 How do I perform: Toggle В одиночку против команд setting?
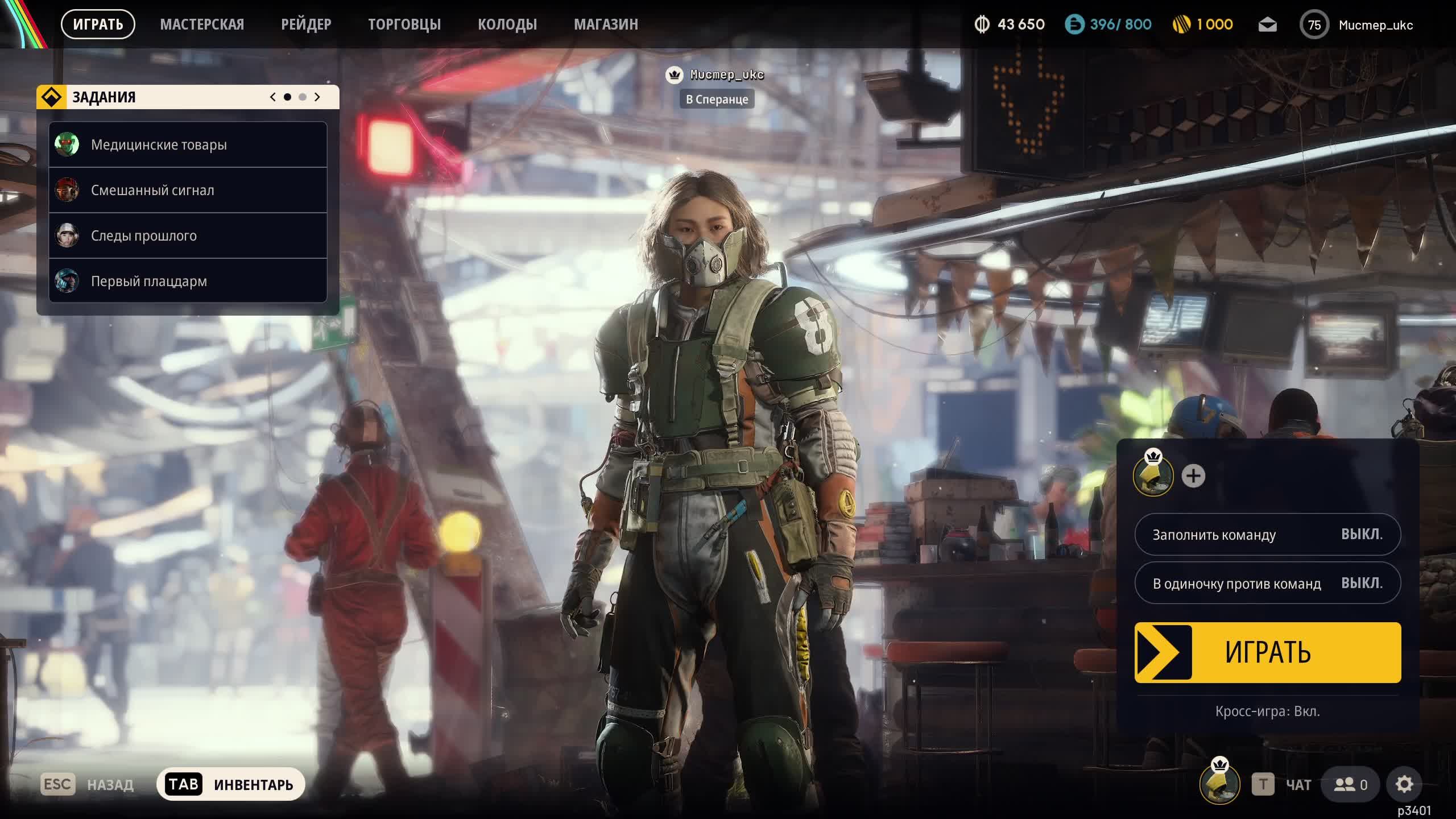(x=1267, y=584)
